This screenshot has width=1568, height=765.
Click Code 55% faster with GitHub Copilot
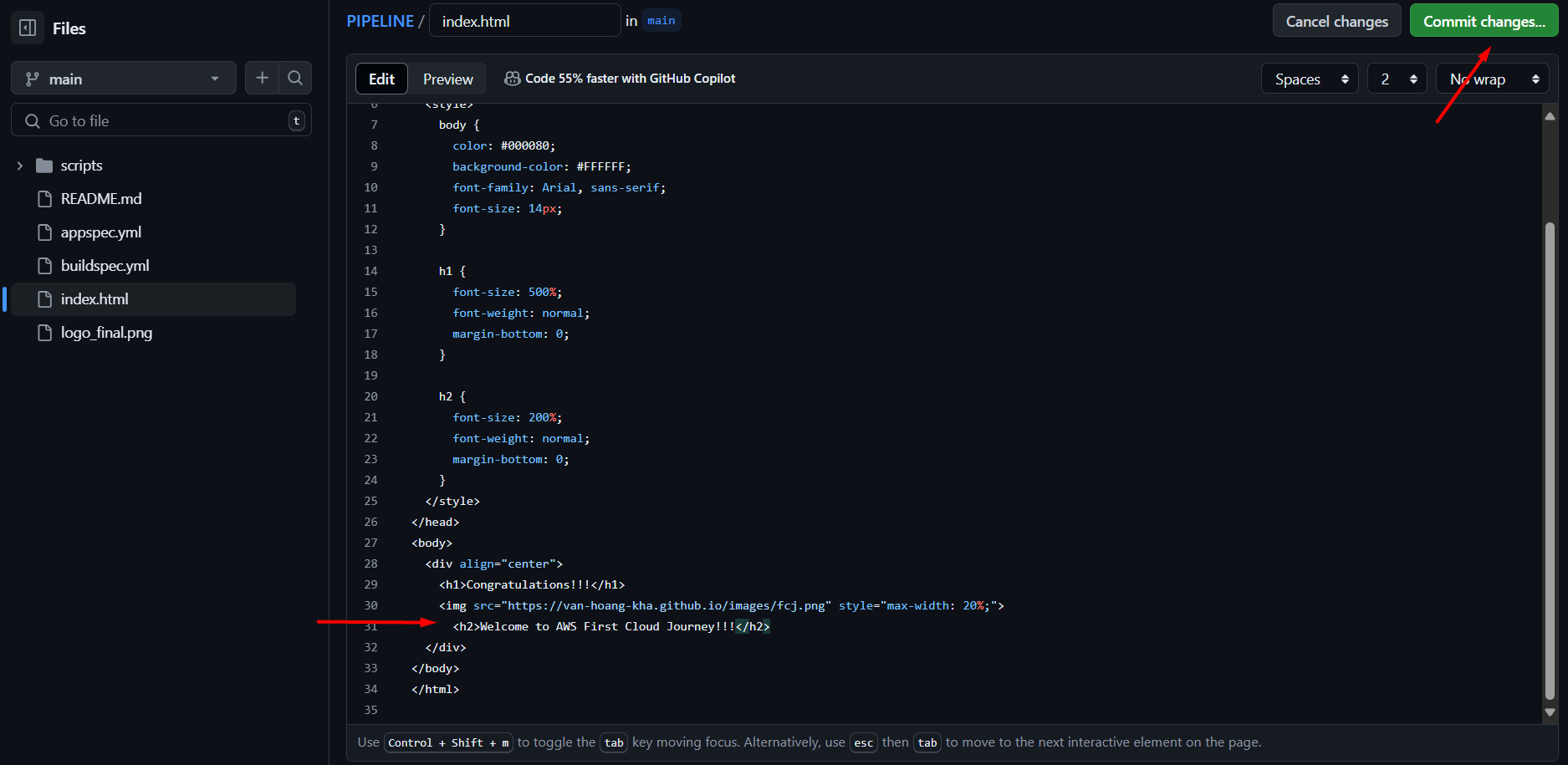[x=630, y=79]
